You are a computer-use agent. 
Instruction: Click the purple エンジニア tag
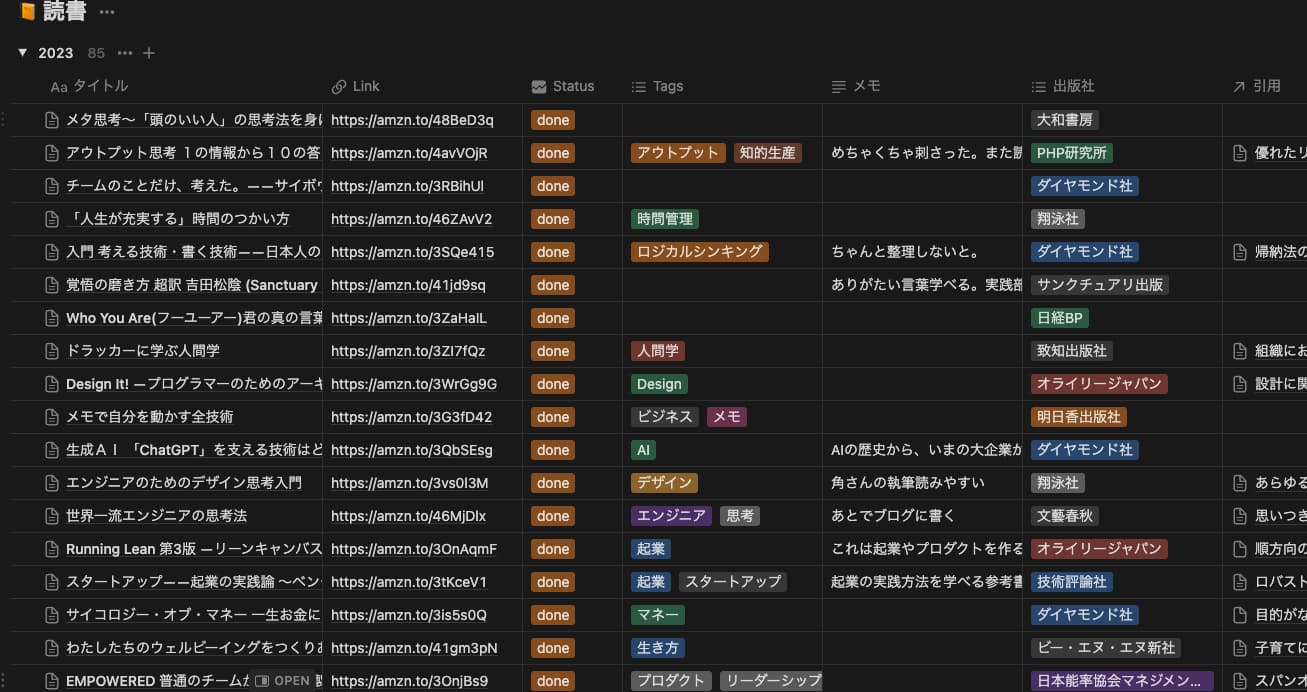tap(671, 516)
